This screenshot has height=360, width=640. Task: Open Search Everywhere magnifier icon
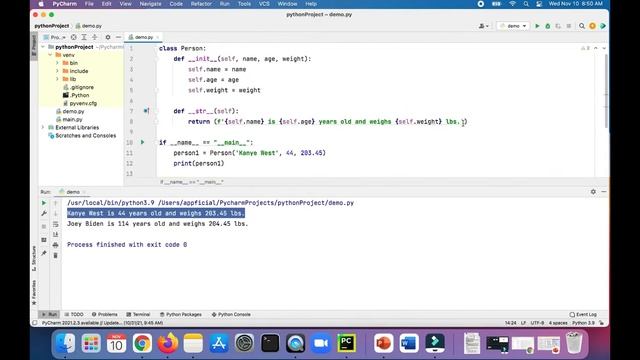coord(582,26)
